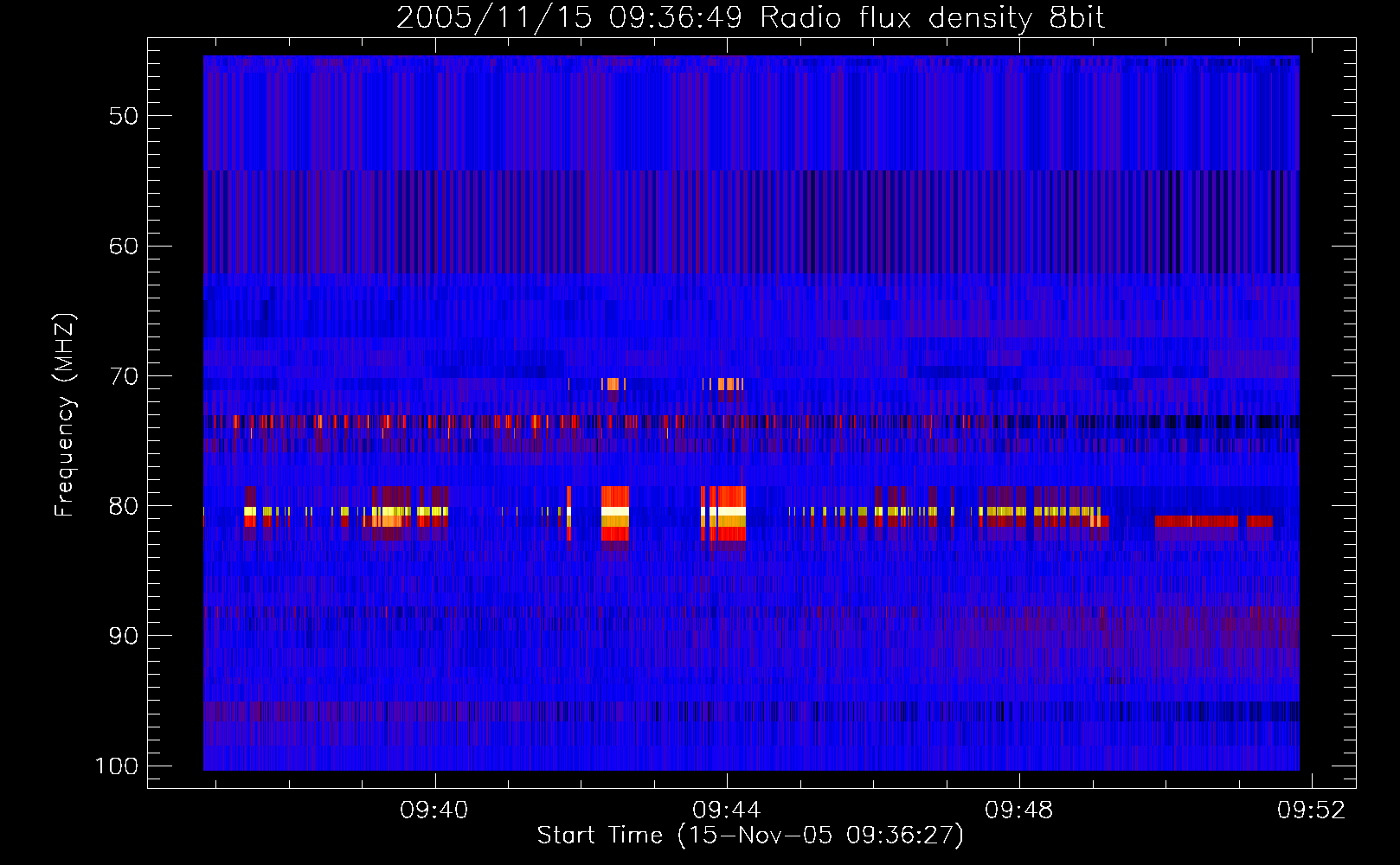Click the '09:40' time tick label
This screenshot has height=865, width=1400.
click(433, 810)
